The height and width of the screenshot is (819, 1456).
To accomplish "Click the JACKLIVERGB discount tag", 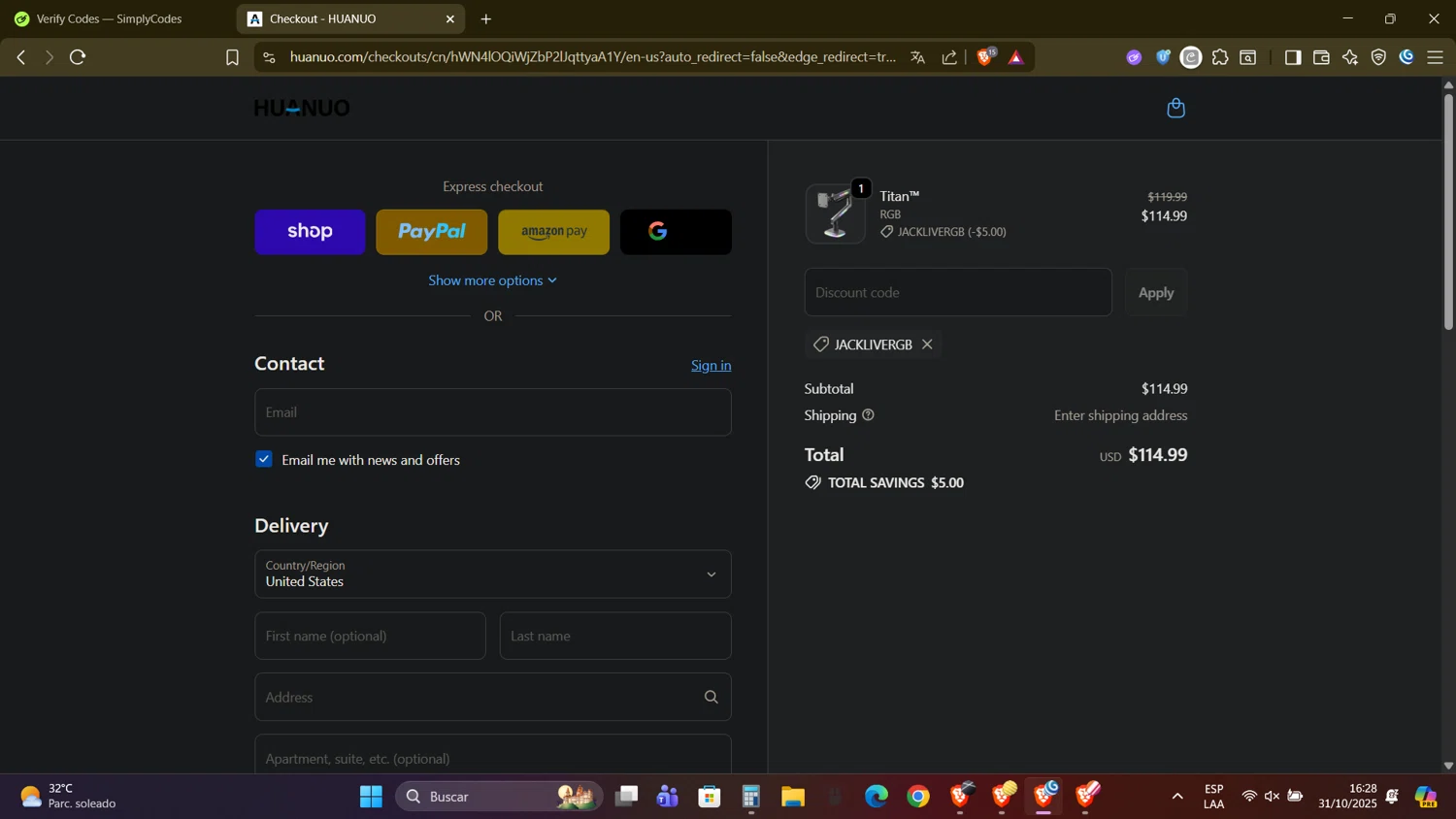I will [x=873, y=344].
